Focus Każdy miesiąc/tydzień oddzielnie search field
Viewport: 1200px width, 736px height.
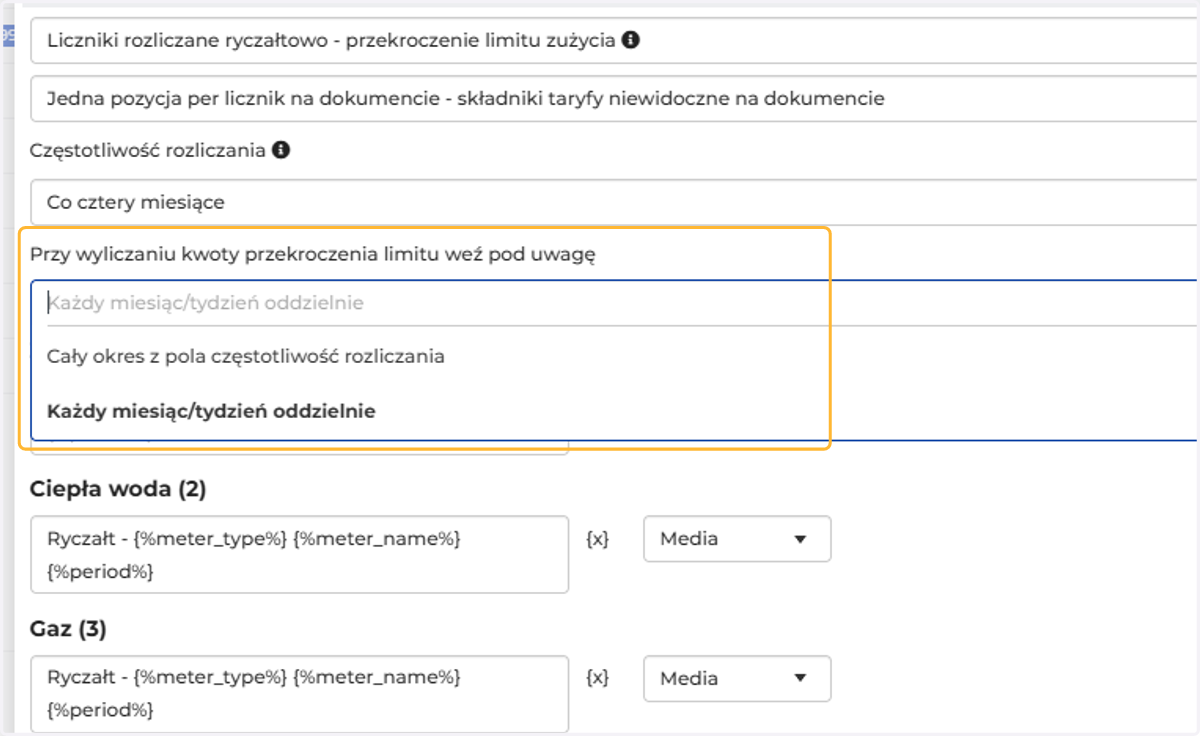pyautogui.click(x=622, y=302)
